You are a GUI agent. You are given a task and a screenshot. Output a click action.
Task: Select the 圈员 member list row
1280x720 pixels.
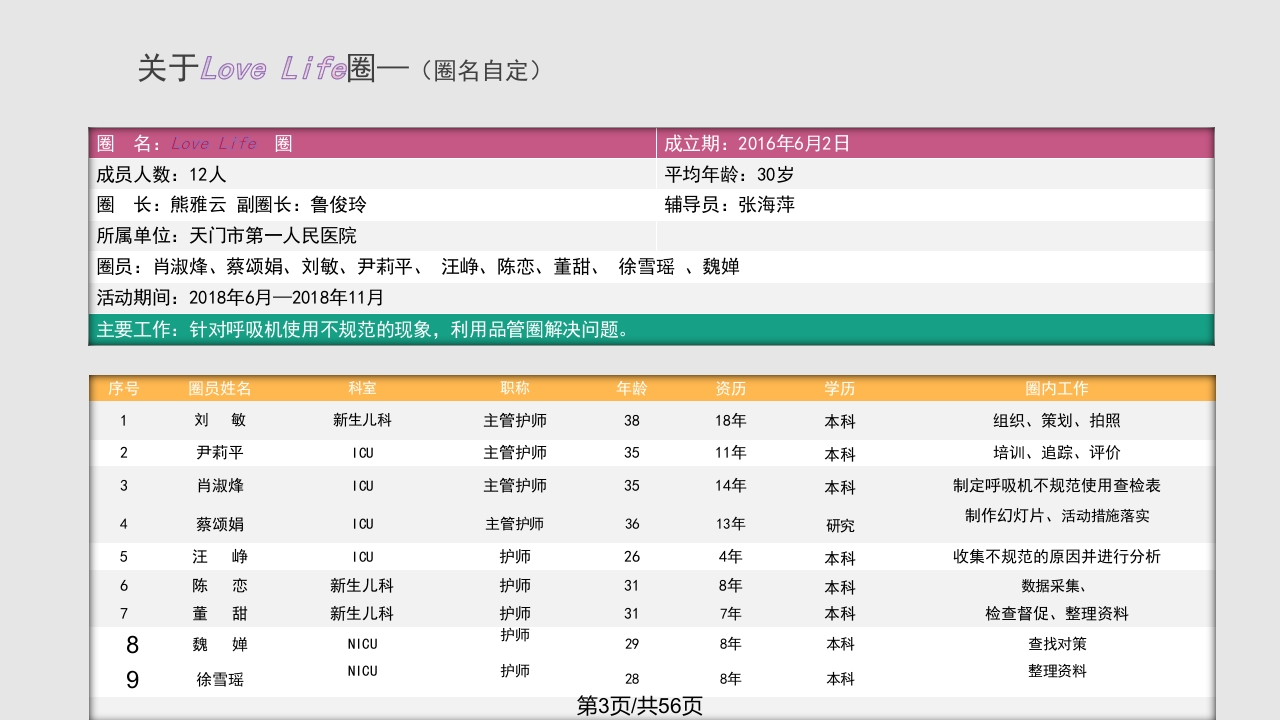(x=420, y=267)
